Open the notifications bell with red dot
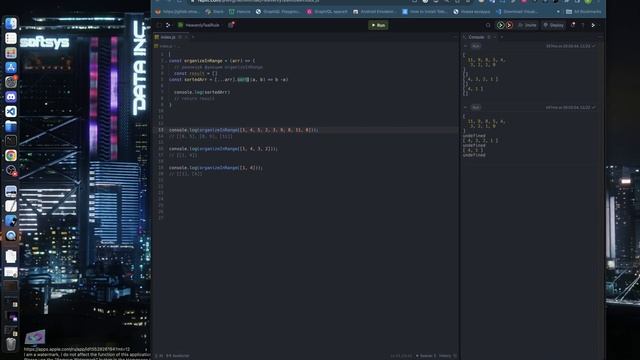Image resolution: width=640 pixels, height=360 pixels. pos(573,25)
